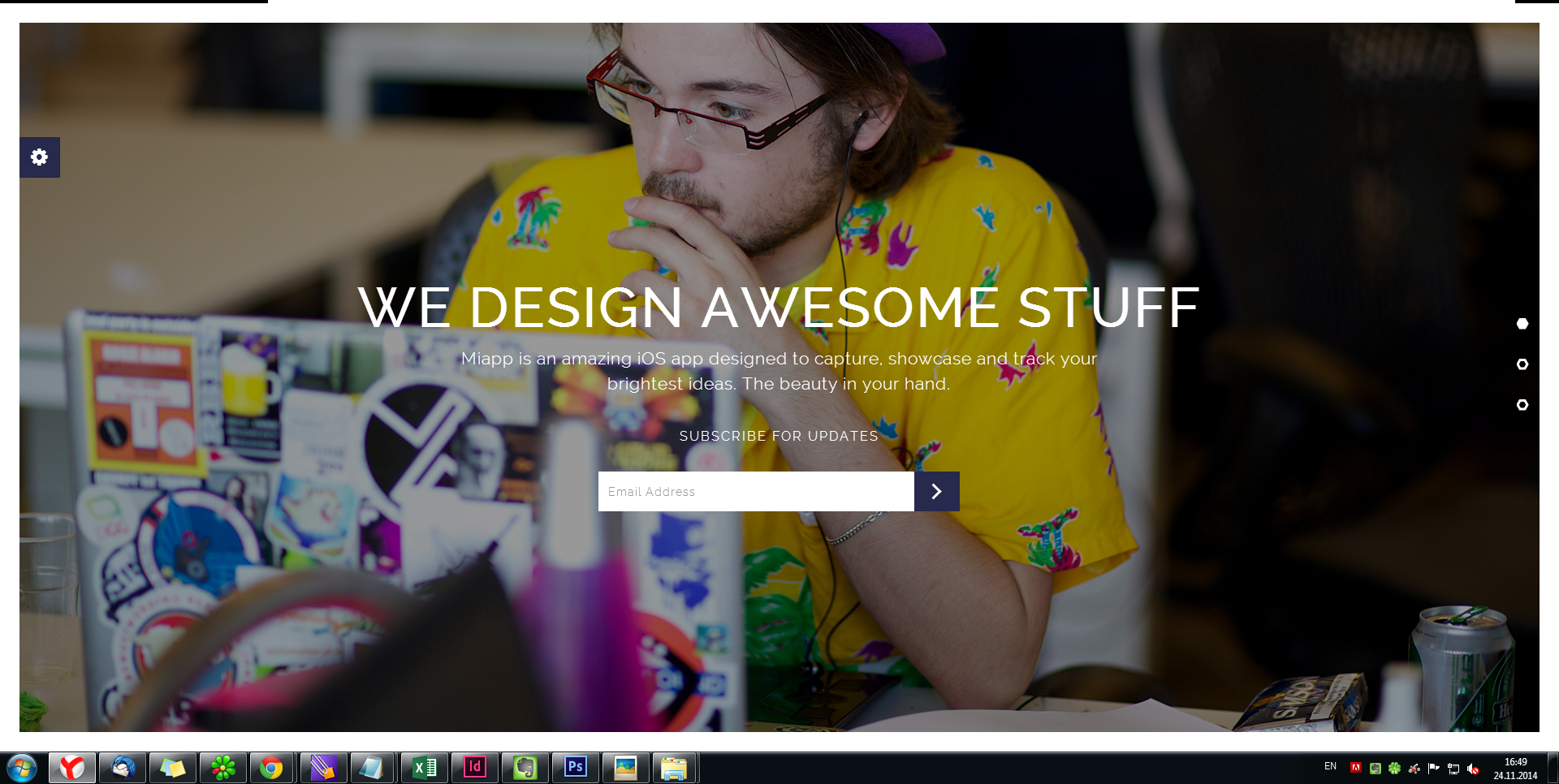Image resolution: width=1559 pixels, height=784 pixels.
Task: Open the network tray icon
Action: click(1453, 768)
